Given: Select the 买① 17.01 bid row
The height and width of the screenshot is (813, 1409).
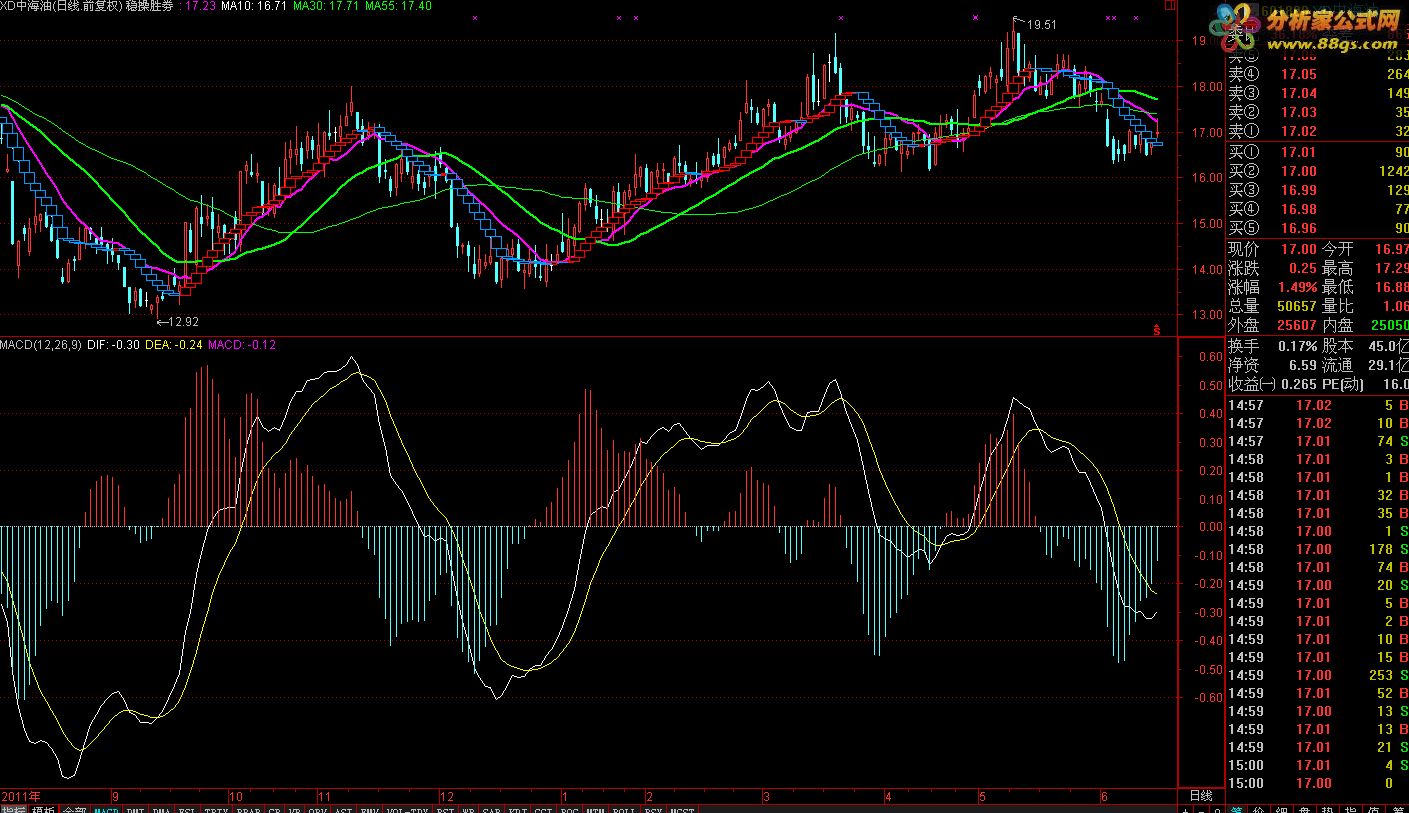Looking at the screenshot, I should tap(1318, 152).
